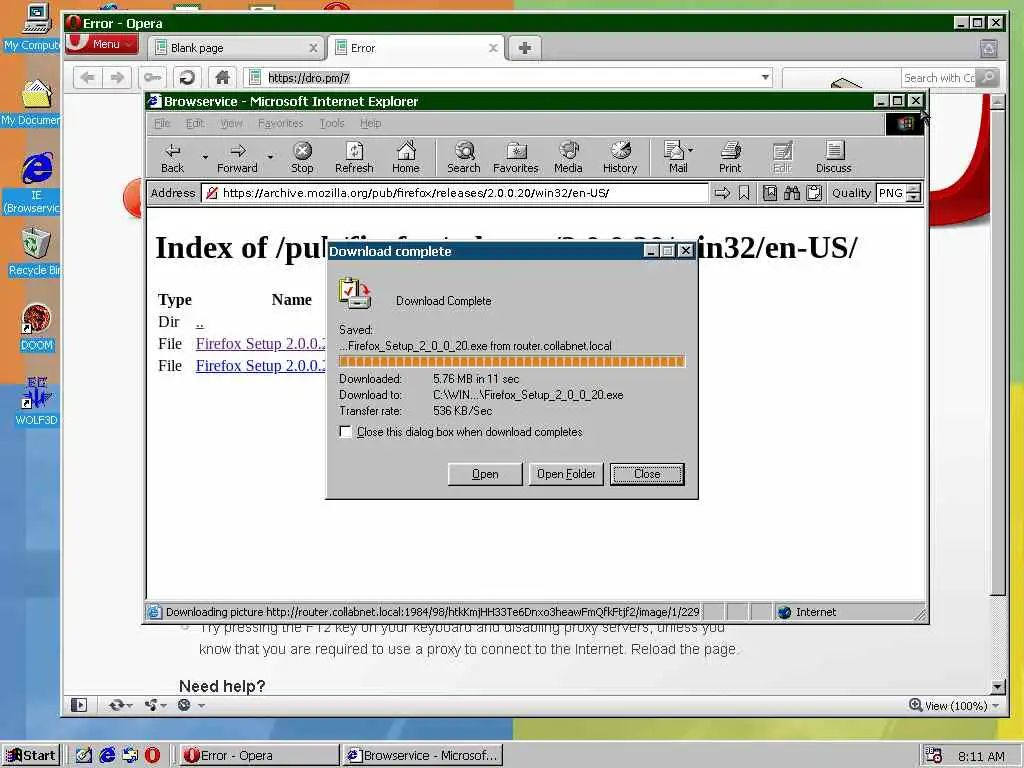Click the 8:11 AM clock in system tray

tap(981, 756)
